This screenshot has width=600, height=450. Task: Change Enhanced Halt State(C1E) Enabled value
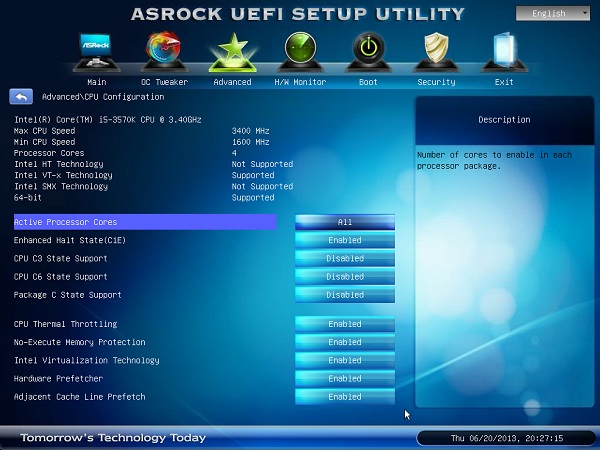point(345,240)
